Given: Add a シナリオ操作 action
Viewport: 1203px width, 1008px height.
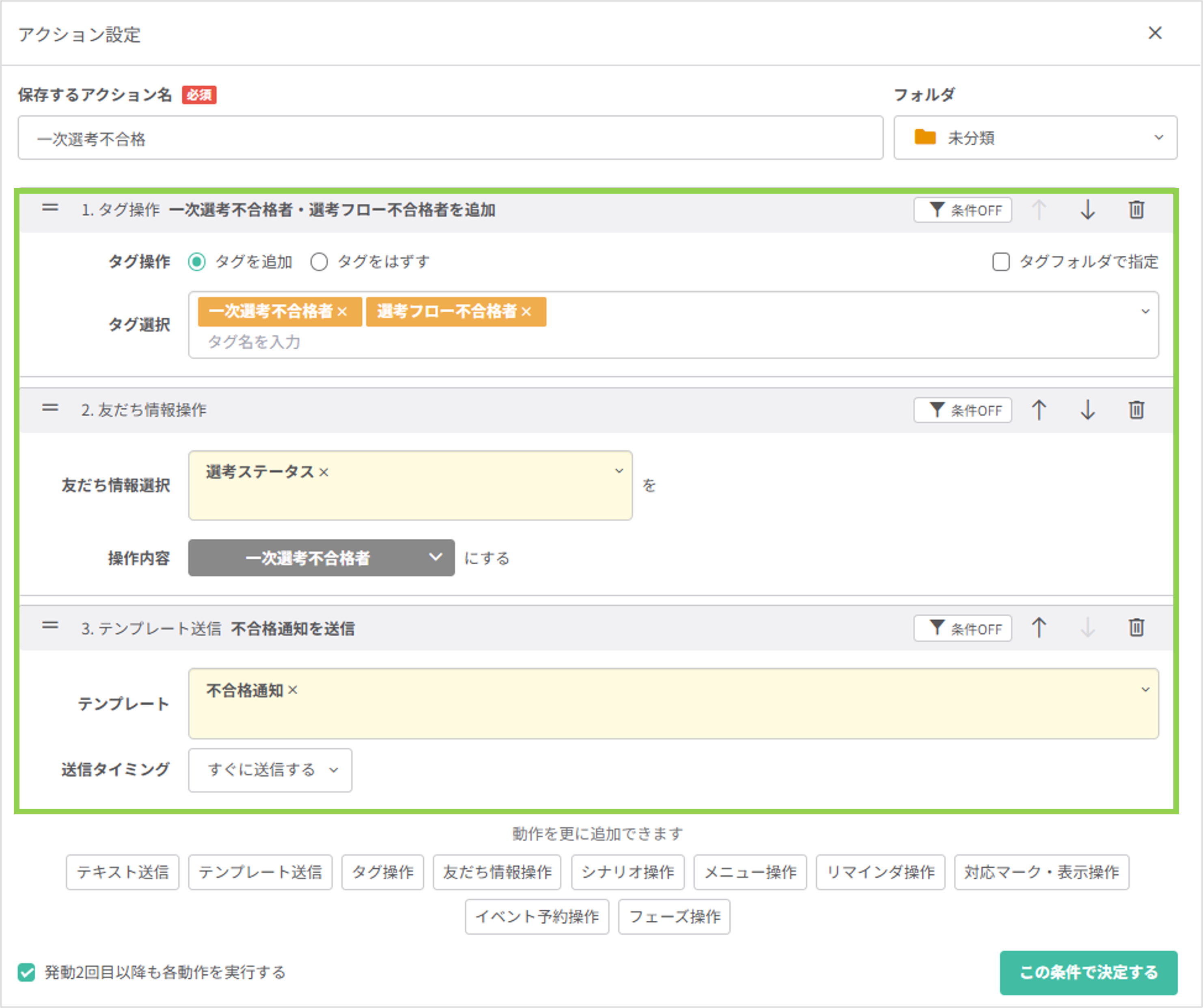Looking at the screenshot, I should pos(627,872).
